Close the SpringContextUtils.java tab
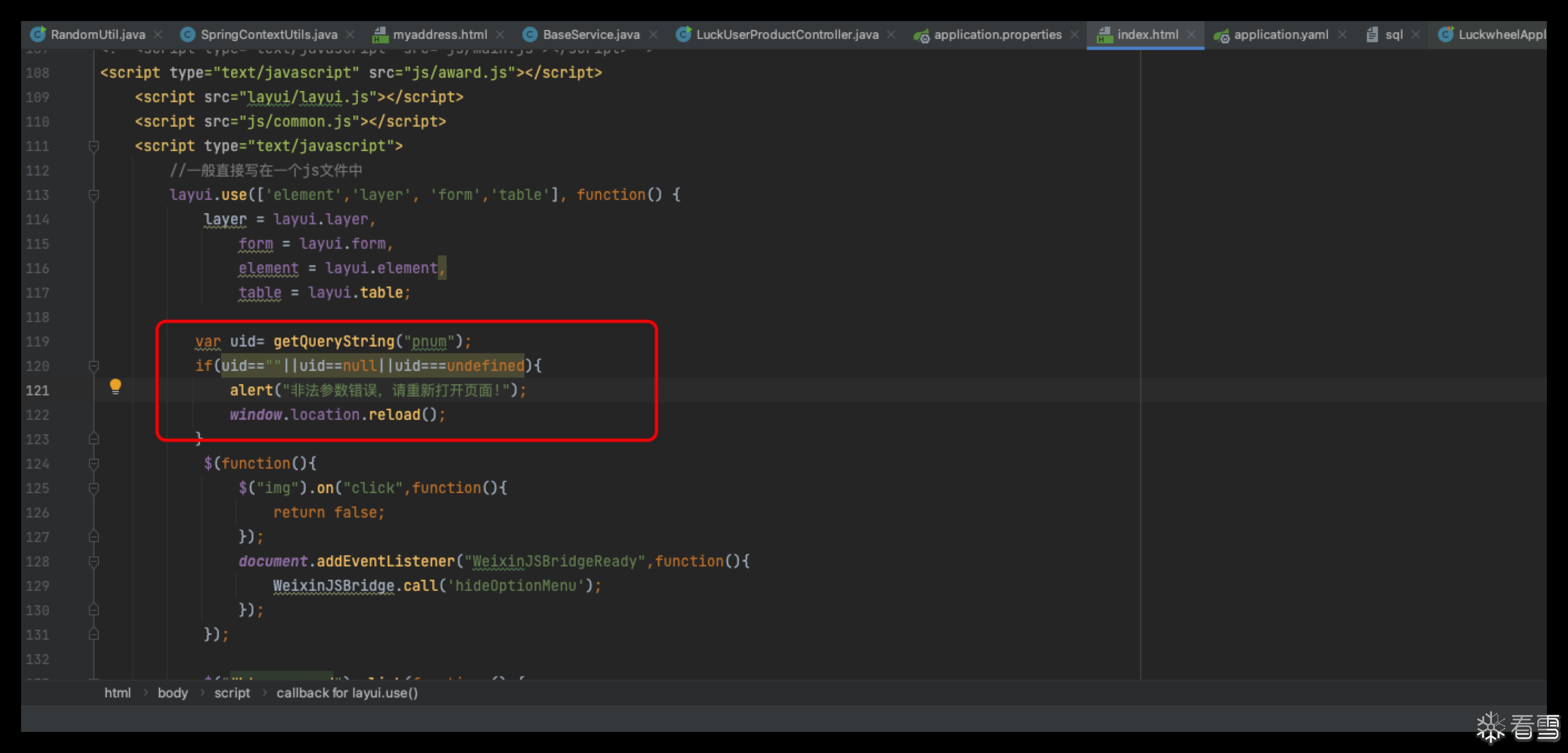This screenshot has width=1568, height=753. coord(350,34)
